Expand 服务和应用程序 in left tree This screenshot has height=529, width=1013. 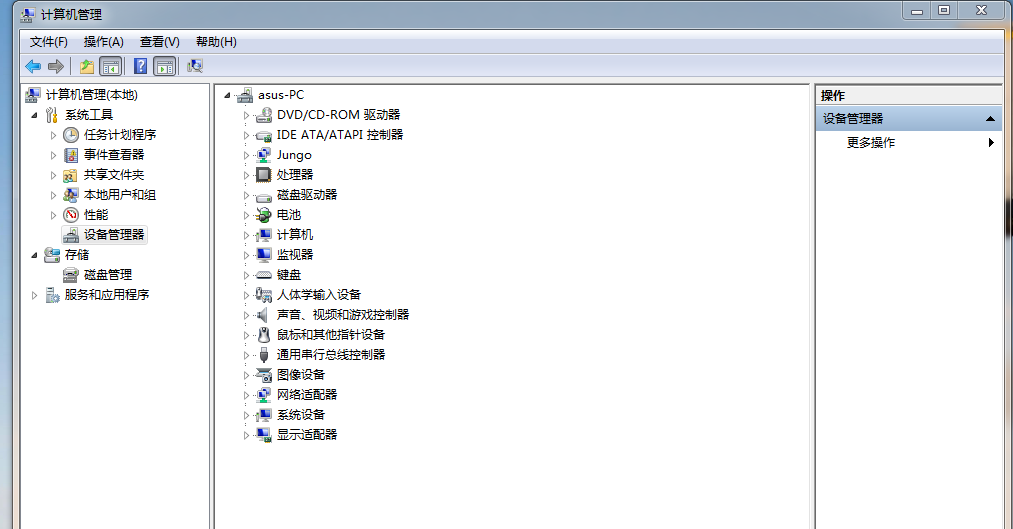coord(34,295)
